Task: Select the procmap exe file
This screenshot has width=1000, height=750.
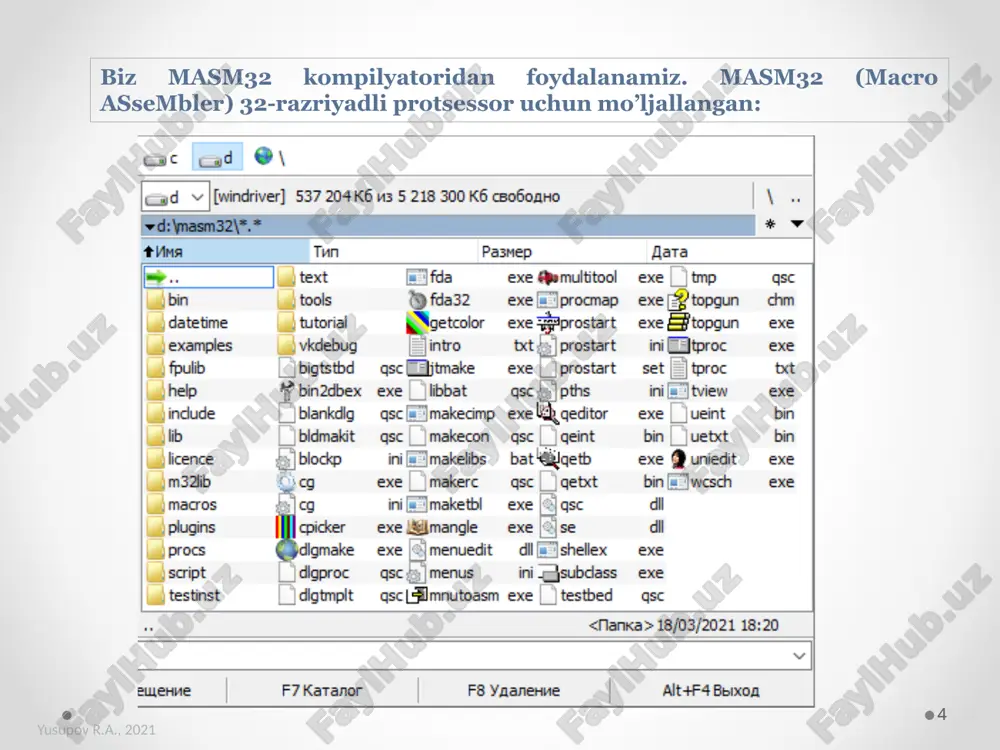Action: click(x=601, y=300)
